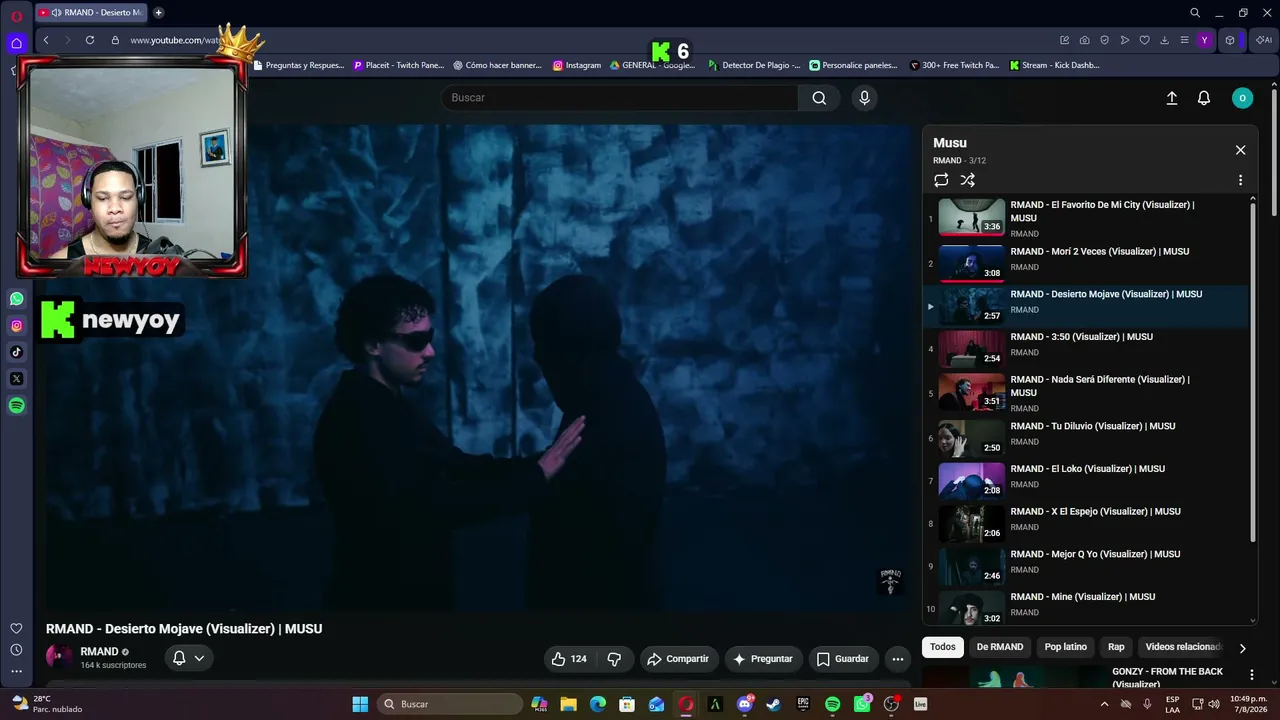Open Stream - Kick Dashboard bookmark

pos(1054,65)
